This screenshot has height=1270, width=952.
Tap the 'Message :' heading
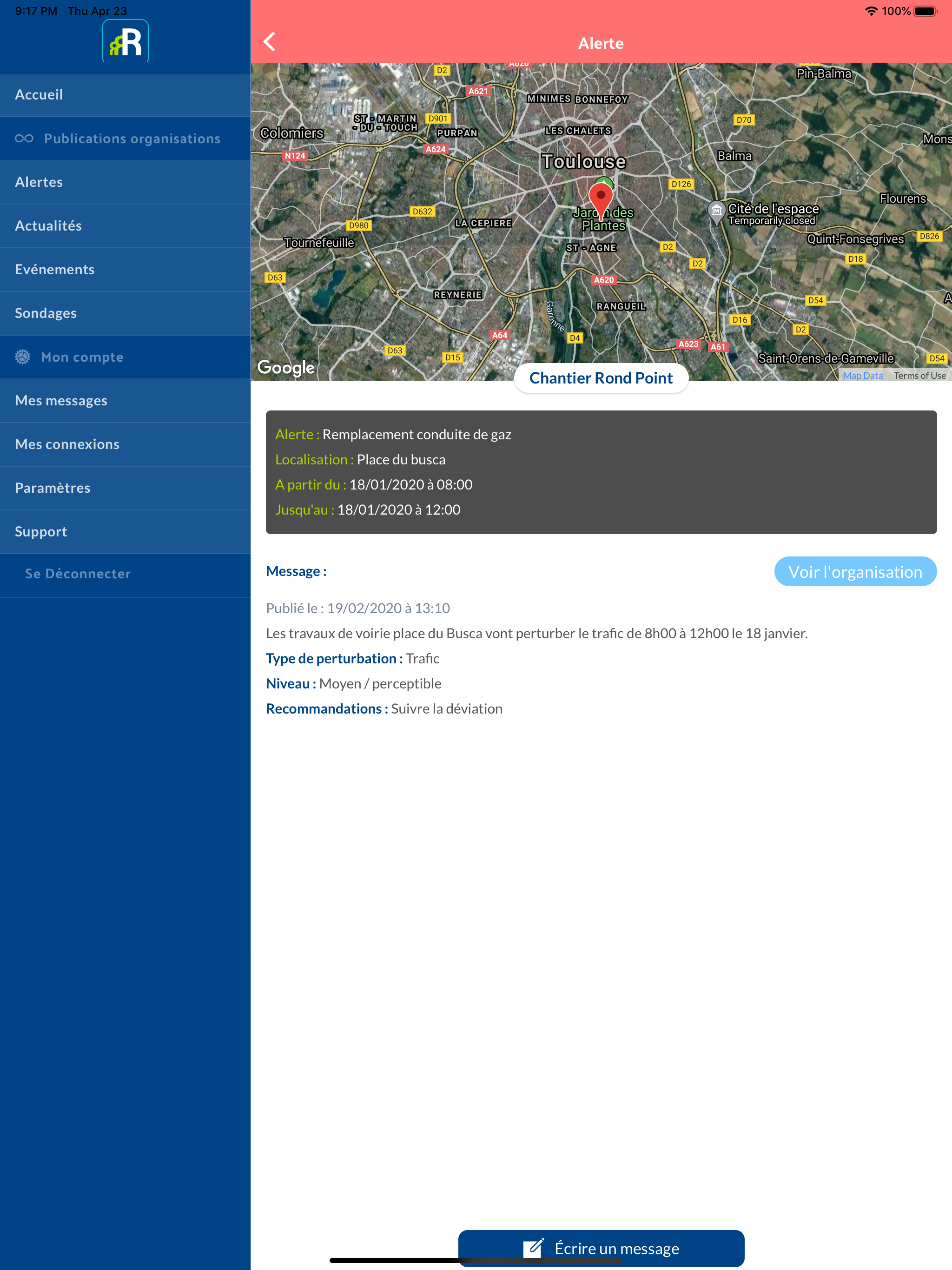click(x=296, y=571)
